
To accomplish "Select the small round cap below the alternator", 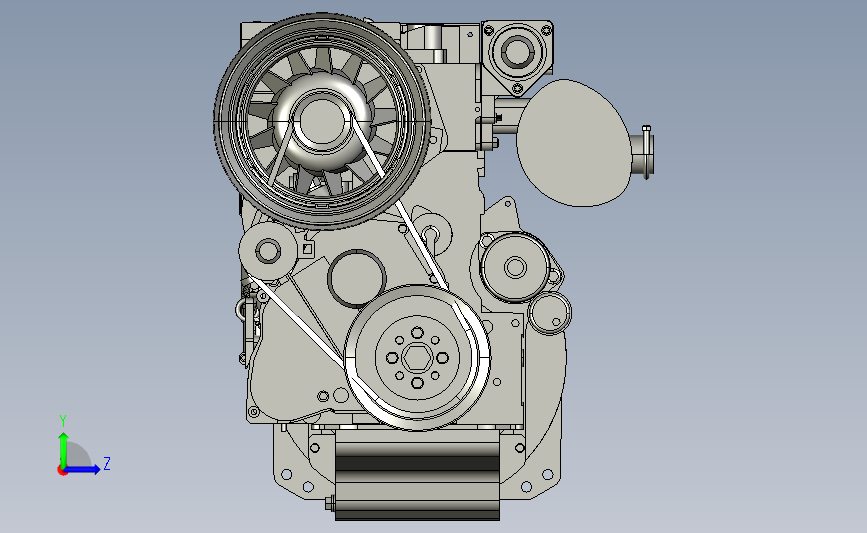I will pyautogui.click(x=550, y=313).
